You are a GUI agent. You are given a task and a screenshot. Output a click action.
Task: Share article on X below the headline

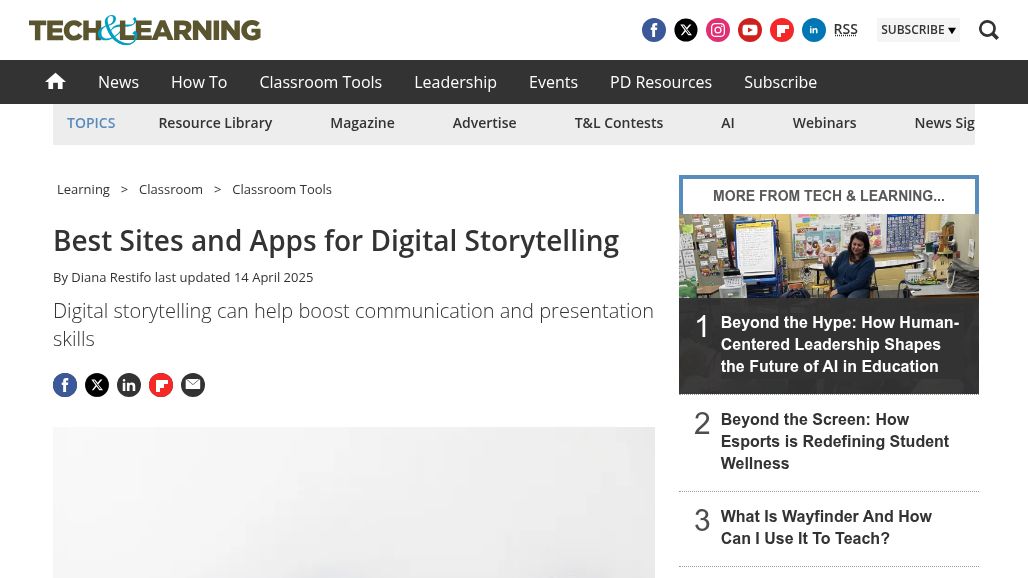(x=97, y=385)
